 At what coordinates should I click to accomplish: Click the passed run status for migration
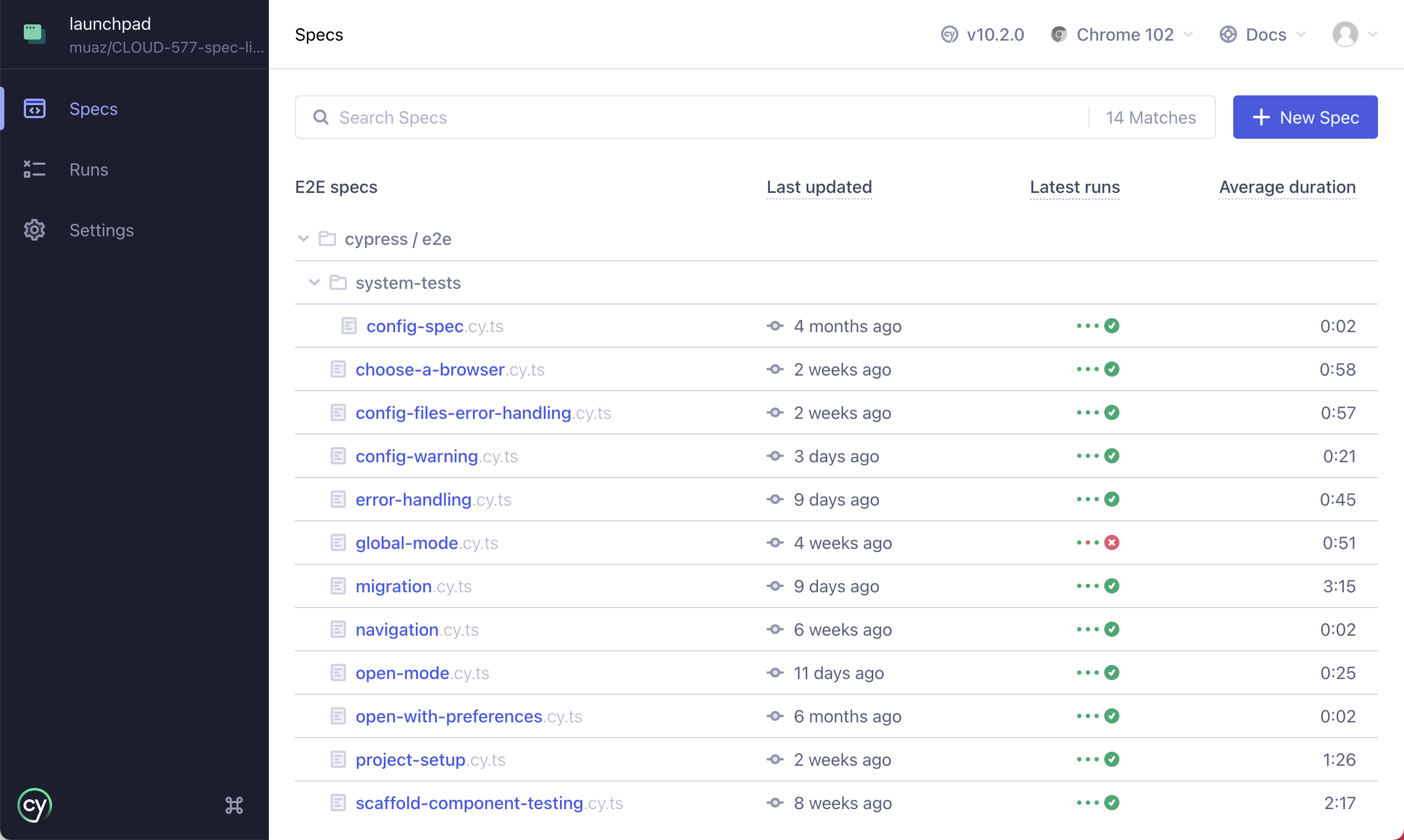point(1112,586)
